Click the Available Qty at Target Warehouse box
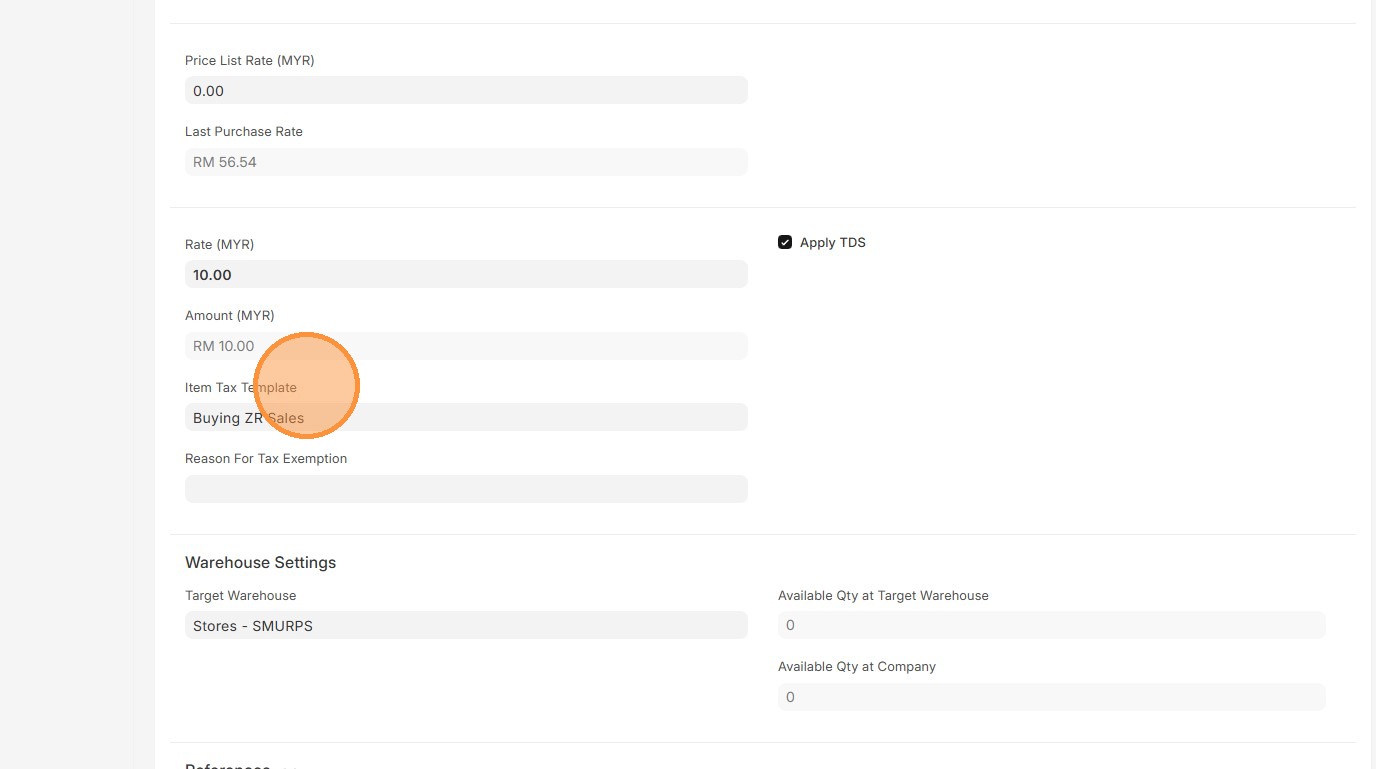Viewport: 1376px width, 769px height. tap(1051, 626)
